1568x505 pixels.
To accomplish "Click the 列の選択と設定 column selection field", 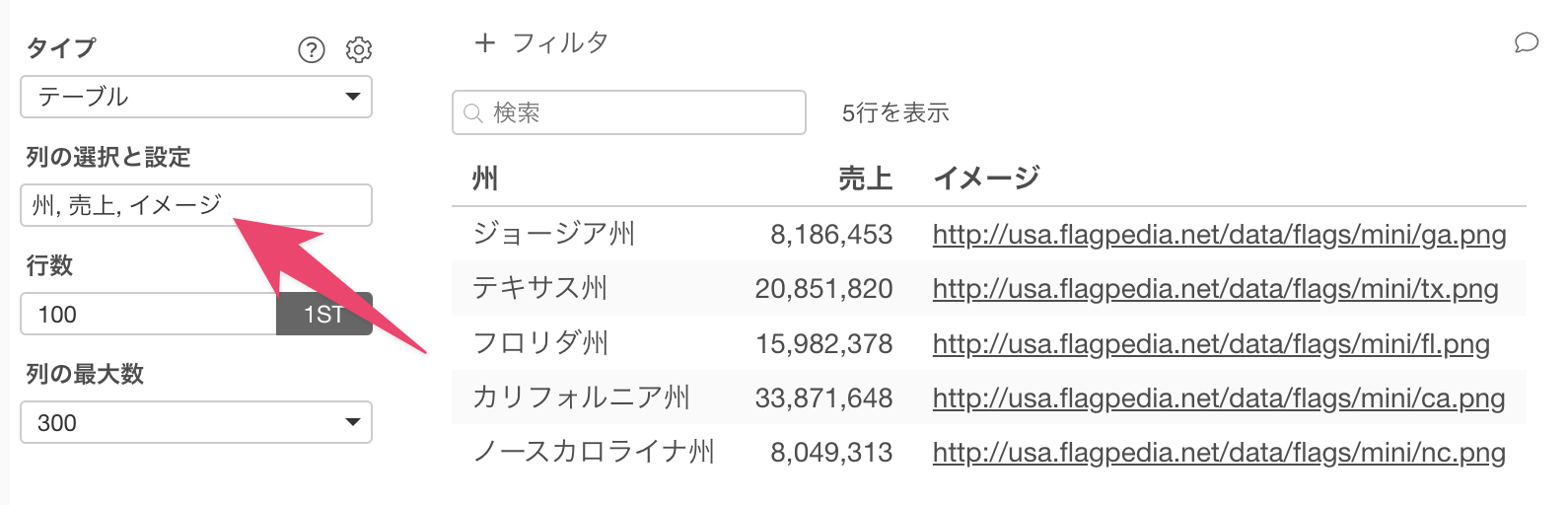I will [196, 205].
